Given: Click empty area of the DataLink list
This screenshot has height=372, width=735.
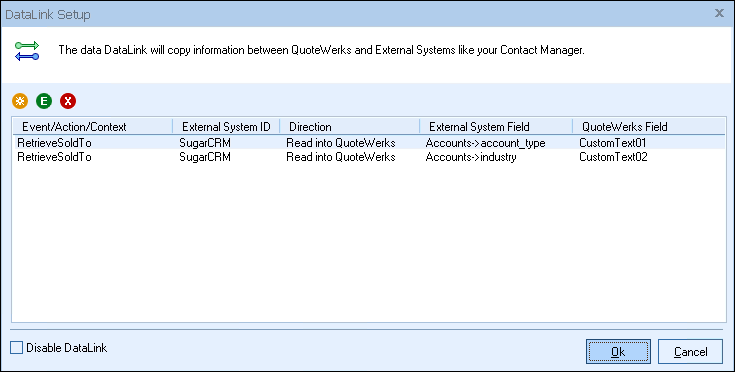Looking at the screenshot, I should (369, 244).
